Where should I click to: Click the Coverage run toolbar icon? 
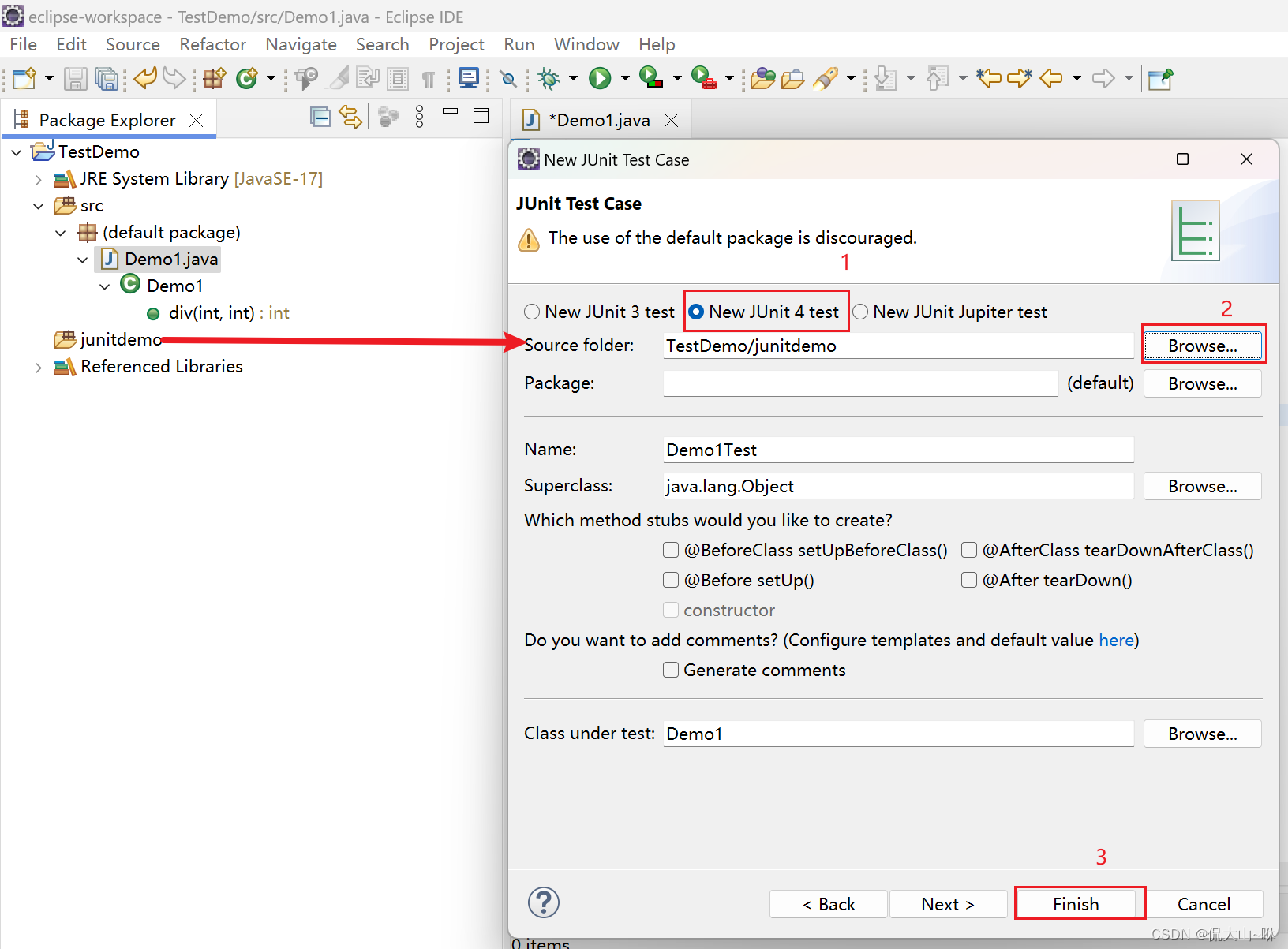click(x=651, y=77)
